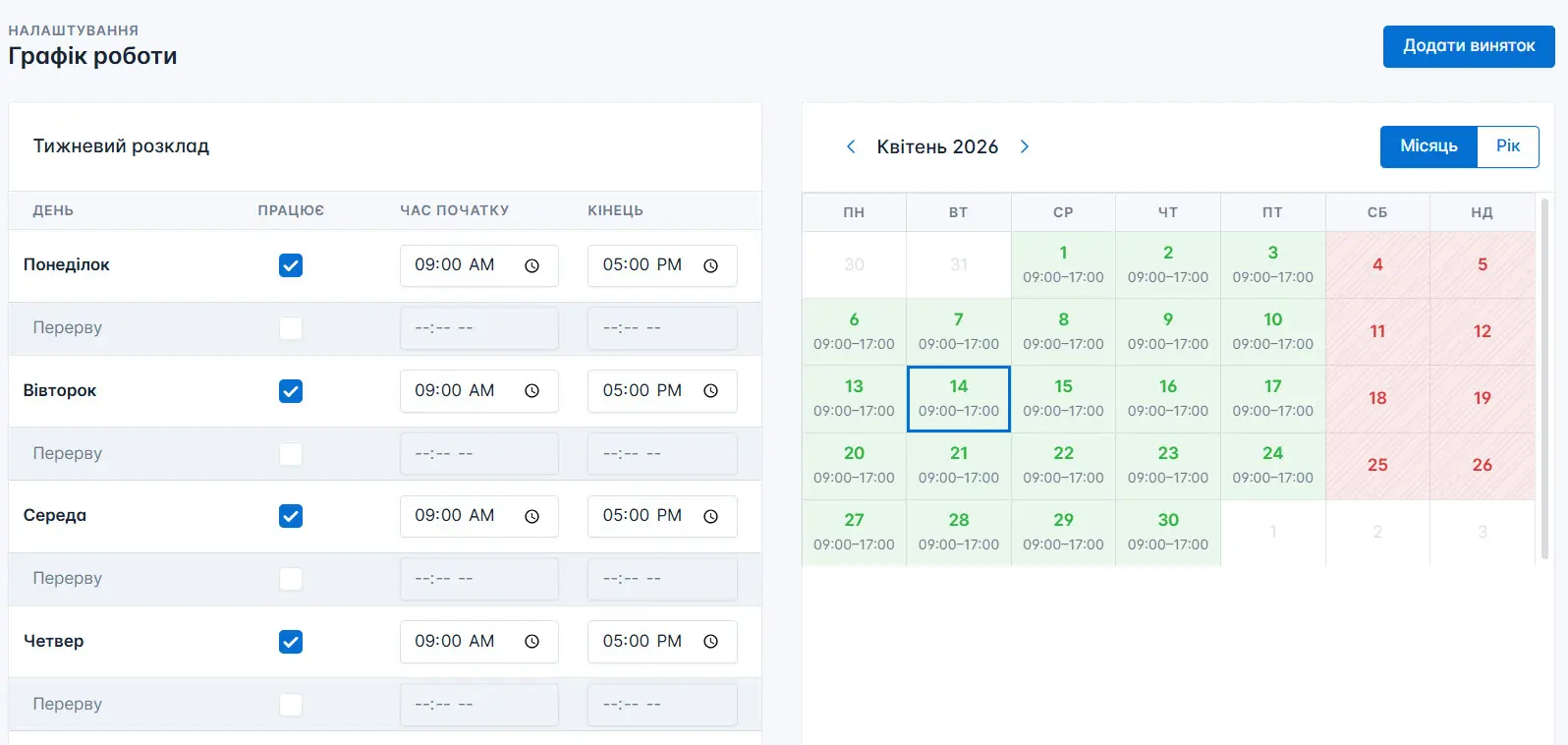Viewport: 1568px width, 745px height.
Task: Click clock icon in Wednesday start time
Action: (x=532, y=516)
